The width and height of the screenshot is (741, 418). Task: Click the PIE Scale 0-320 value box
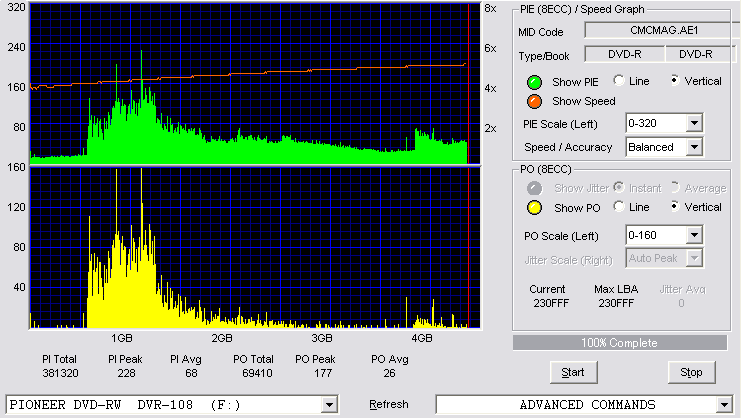click(656, 123)
